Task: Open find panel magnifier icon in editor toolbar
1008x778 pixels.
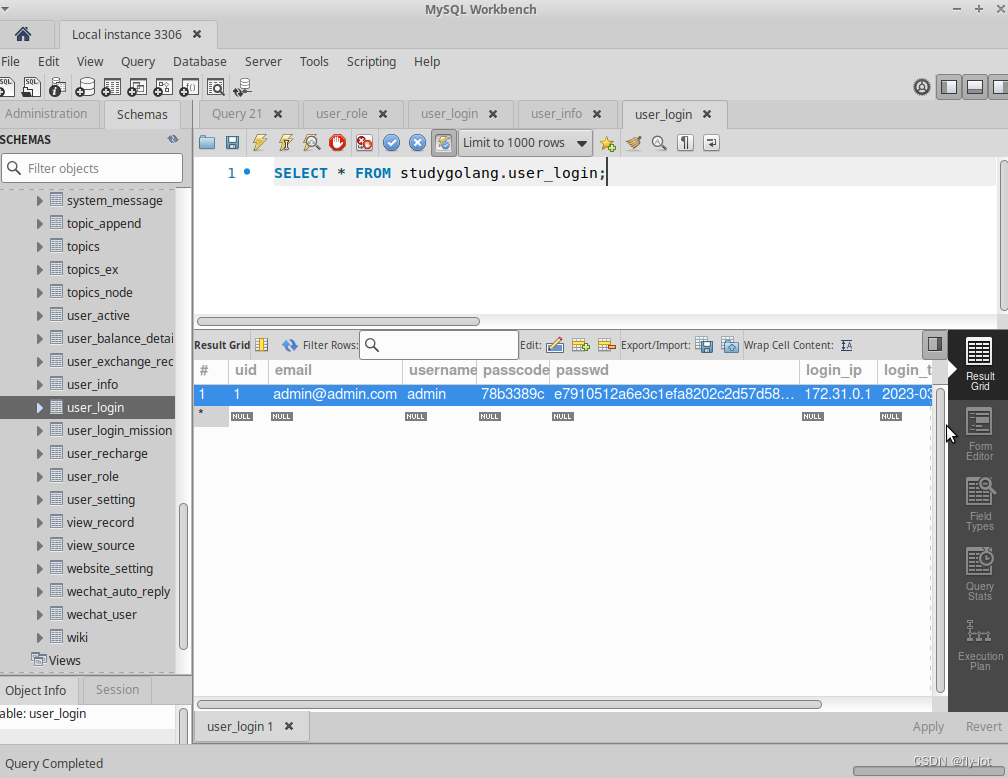Action: [x=659, y=143]
